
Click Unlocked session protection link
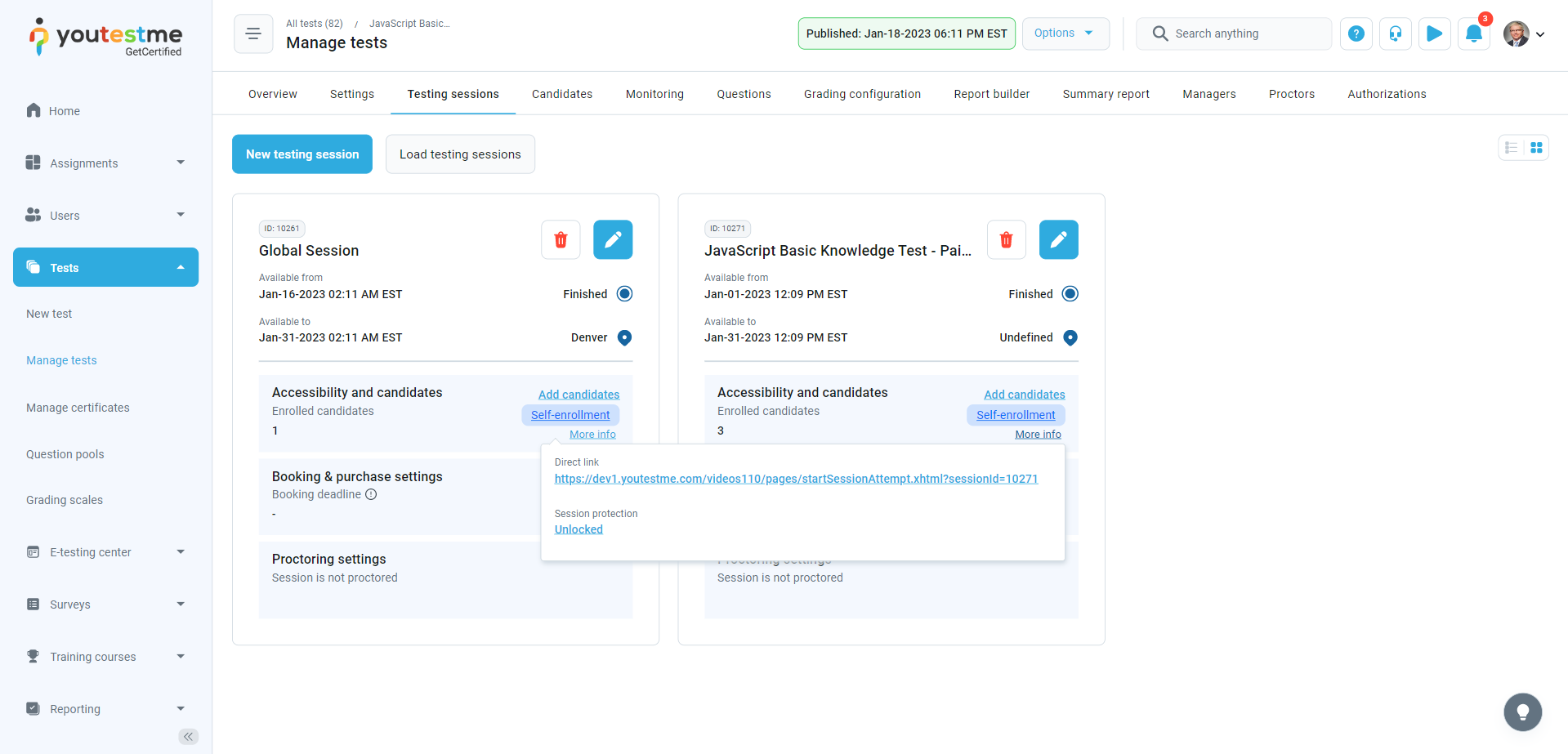point(579,529)
